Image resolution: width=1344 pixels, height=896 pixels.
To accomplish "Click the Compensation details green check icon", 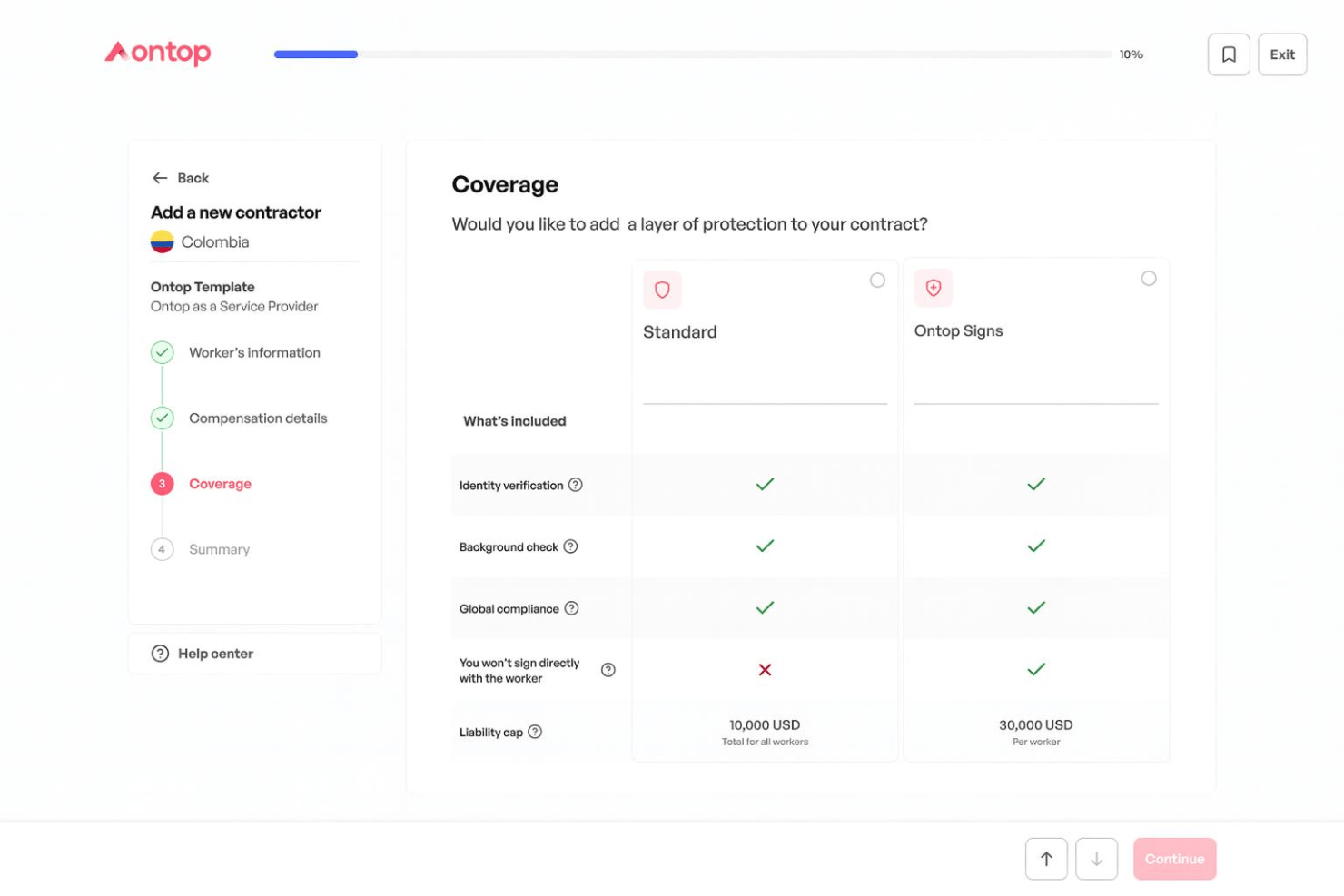I will (162, 418).
